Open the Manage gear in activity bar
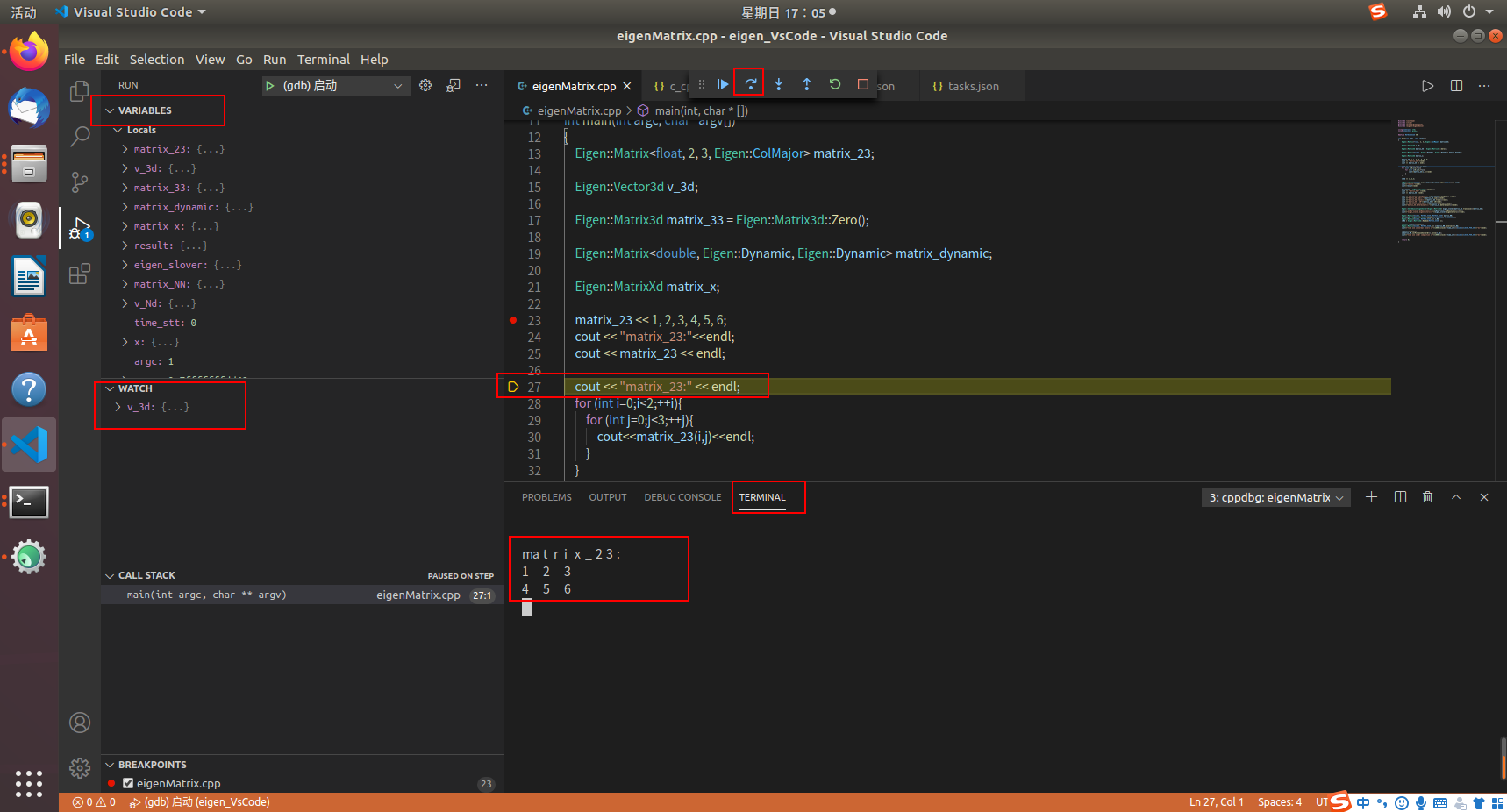Viewport: 1507px width, 812px height. (x=80, y=768)
